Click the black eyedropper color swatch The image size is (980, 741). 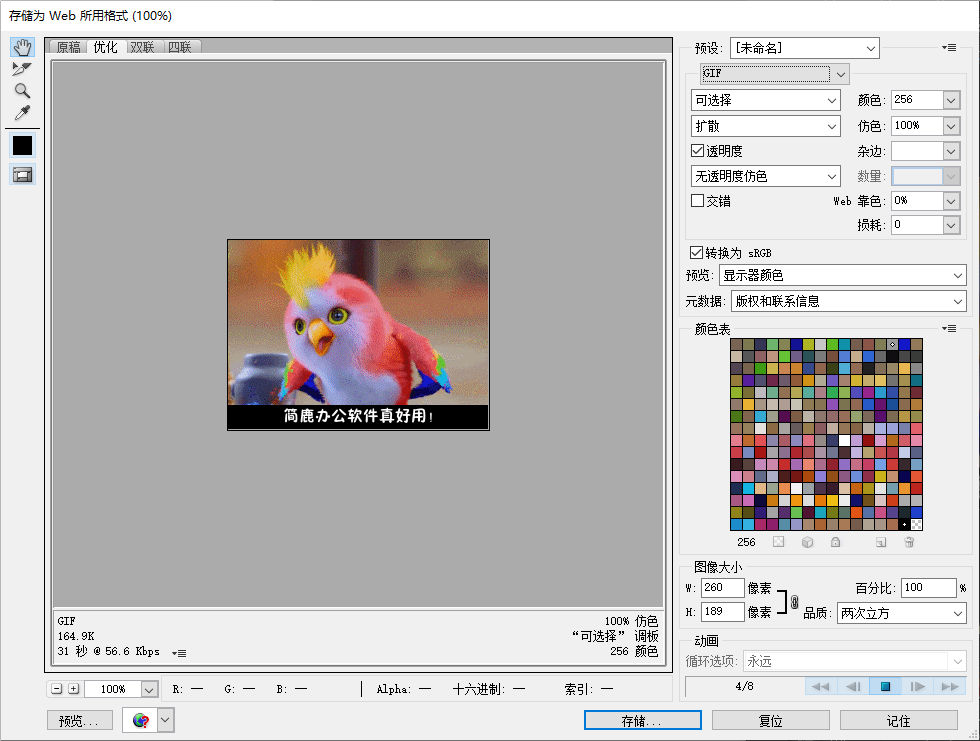[22, 145]
